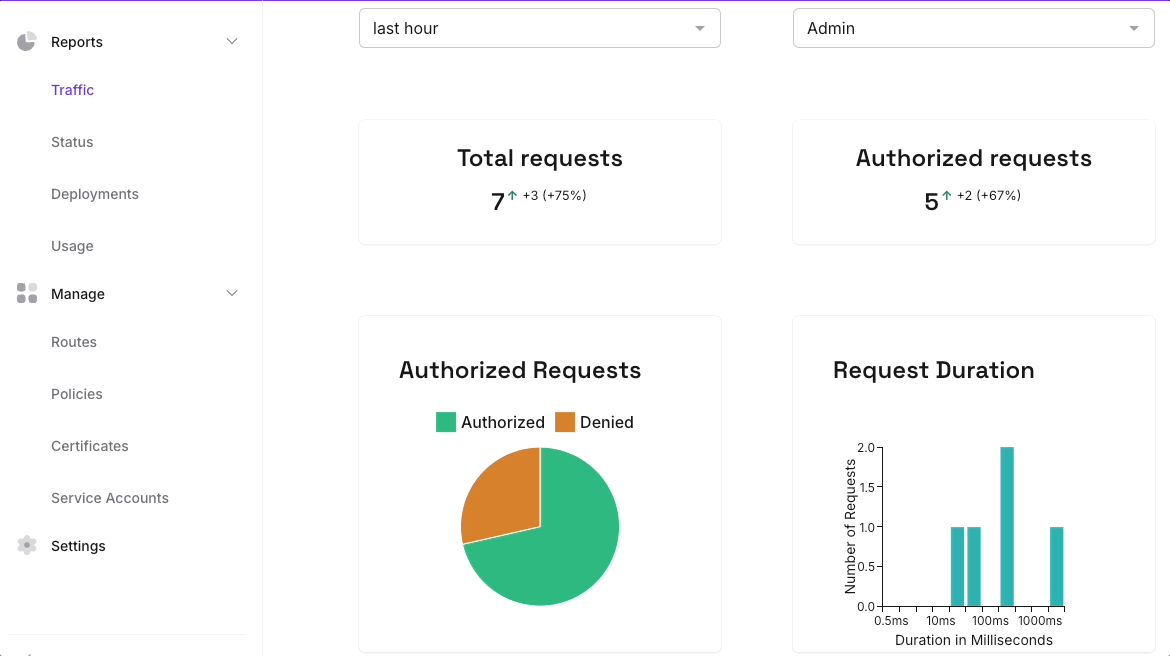This screenshot has height=656, width=1170.
Task: Click the orange Denied legend swatch
Action: (x=564, y=422)
